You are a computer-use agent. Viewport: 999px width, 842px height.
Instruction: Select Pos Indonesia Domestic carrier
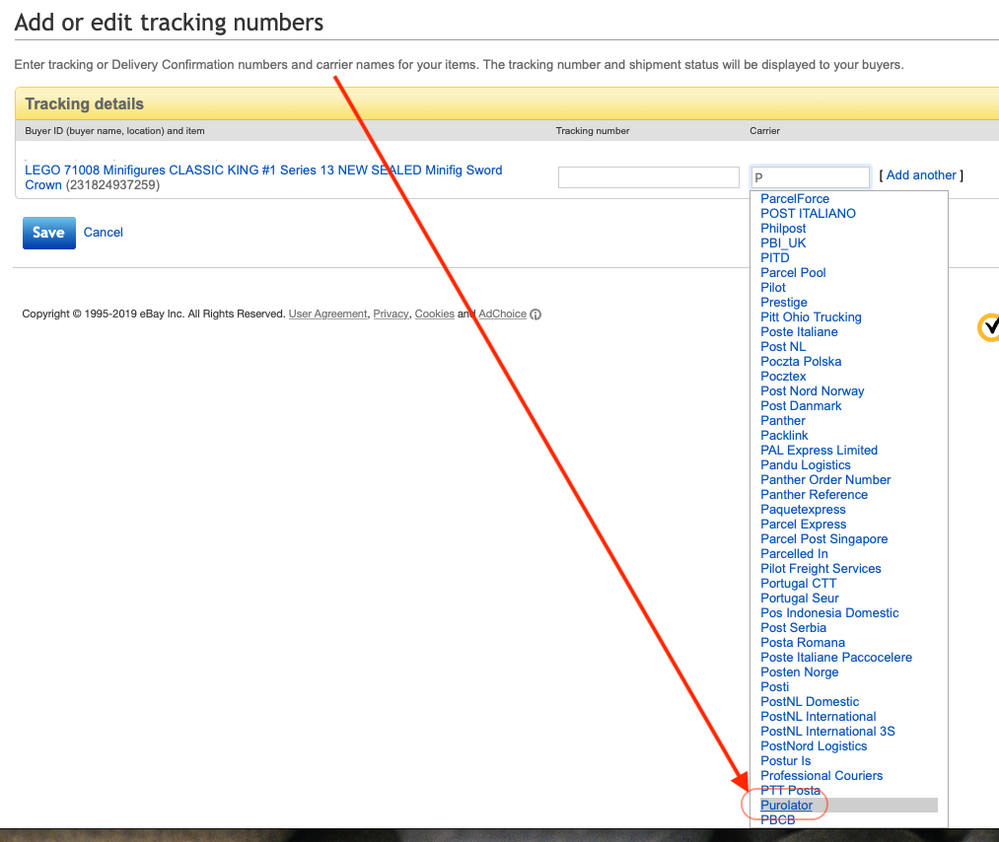(x=829, y=613)
